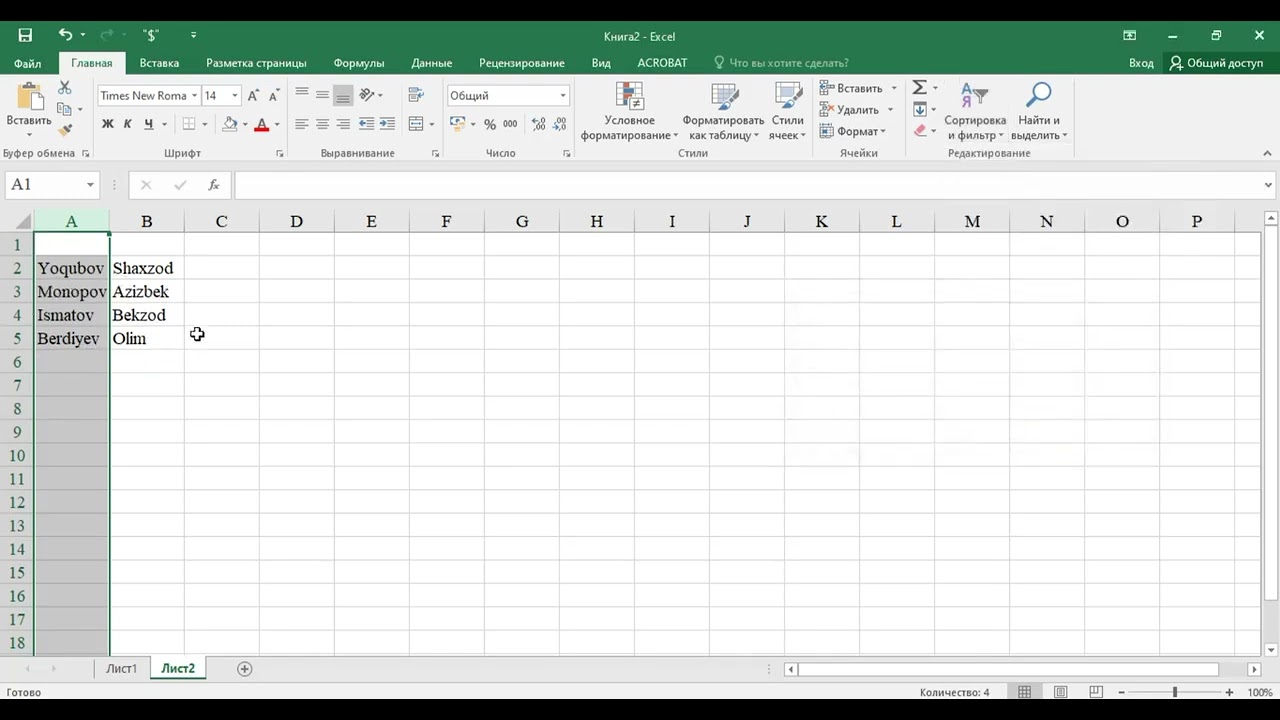
Task: Open the Общий number format dropdown
Action: coord(562,95)
